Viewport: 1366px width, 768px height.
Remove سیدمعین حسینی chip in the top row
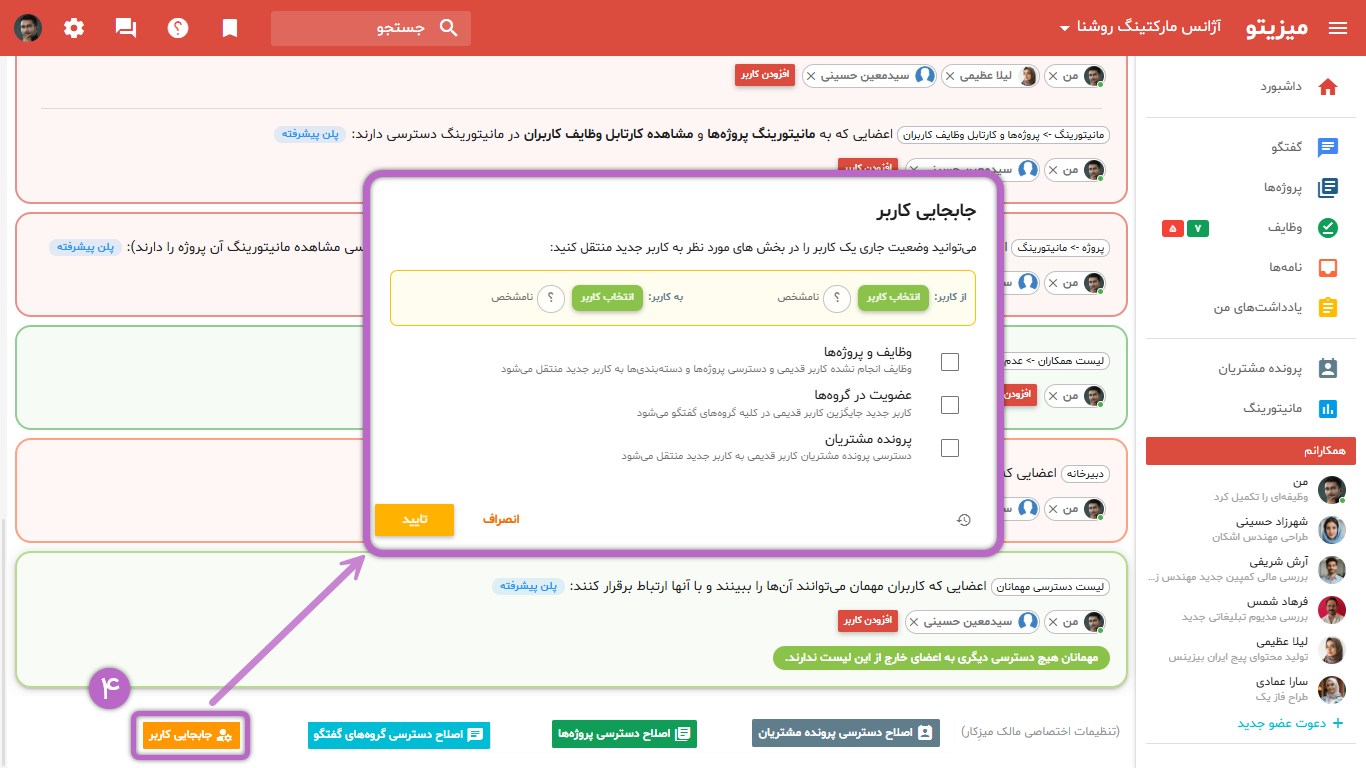[811, 76]
